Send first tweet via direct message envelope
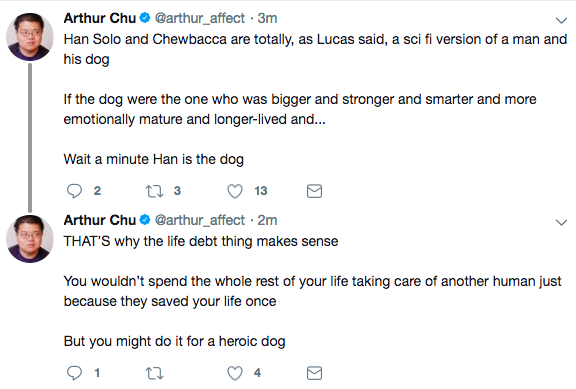This screenshot has width=576, height=389. coord(314,191)
